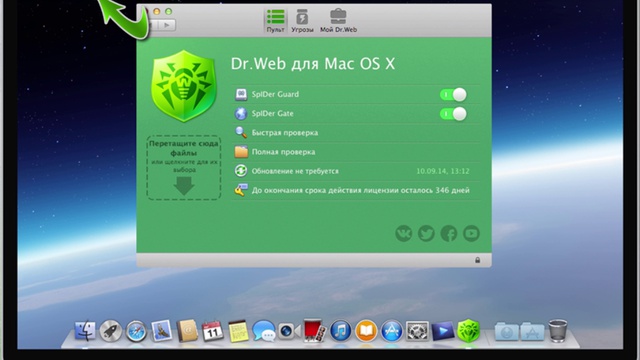Viewport: 640px width, 360px height.
Task: Switch to the Угрозы tab
Action: tap(302, 21)
